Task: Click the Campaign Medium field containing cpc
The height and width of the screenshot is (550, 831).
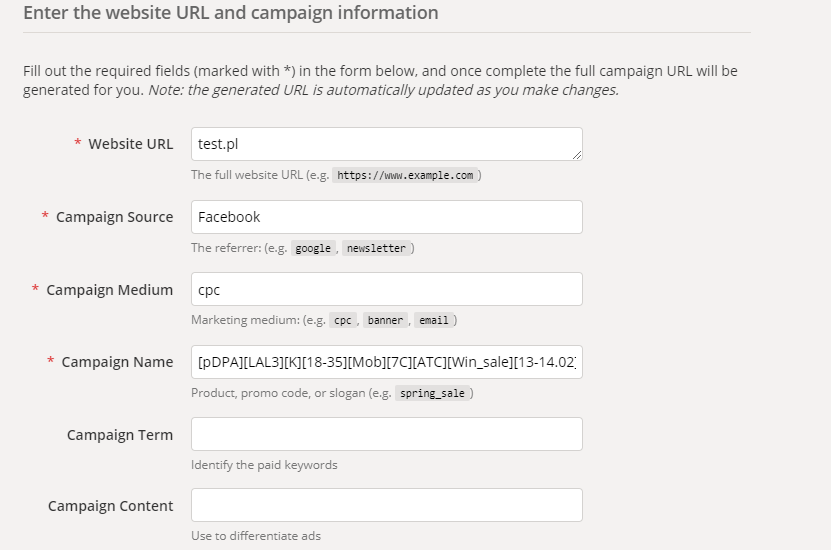Action: coord(387,289)
